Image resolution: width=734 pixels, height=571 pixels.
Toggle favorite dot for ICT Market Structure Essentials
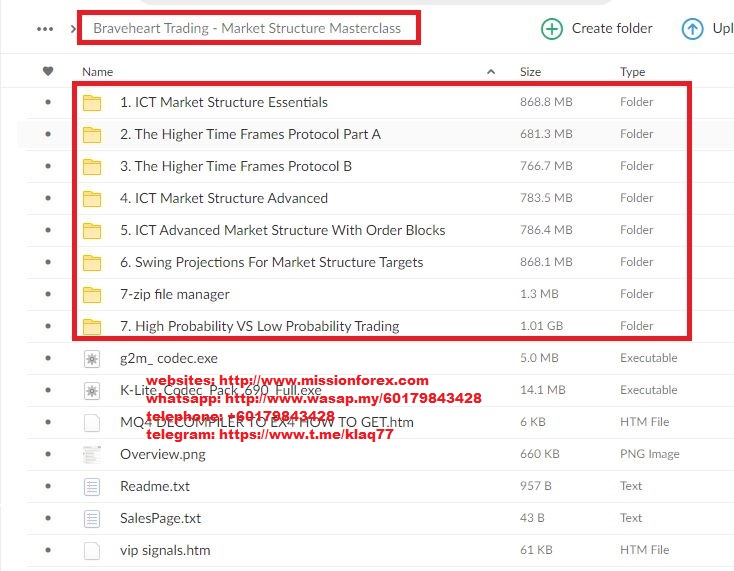[x=48, y=102]
